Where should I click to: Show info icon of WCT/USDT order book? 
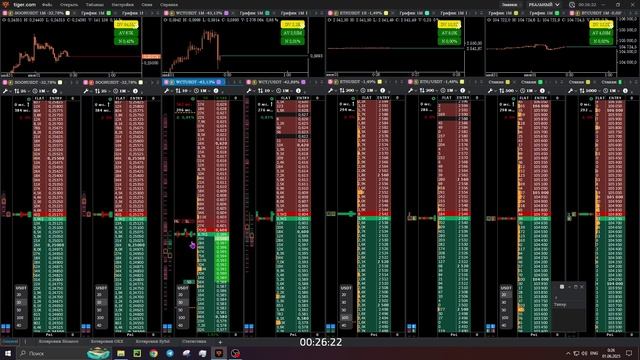298,91
